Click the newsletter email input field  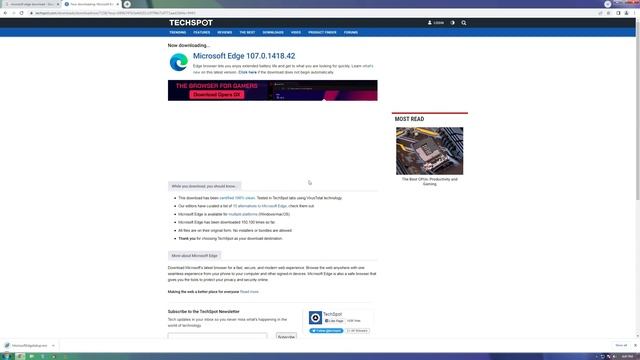tap(218, 336)
